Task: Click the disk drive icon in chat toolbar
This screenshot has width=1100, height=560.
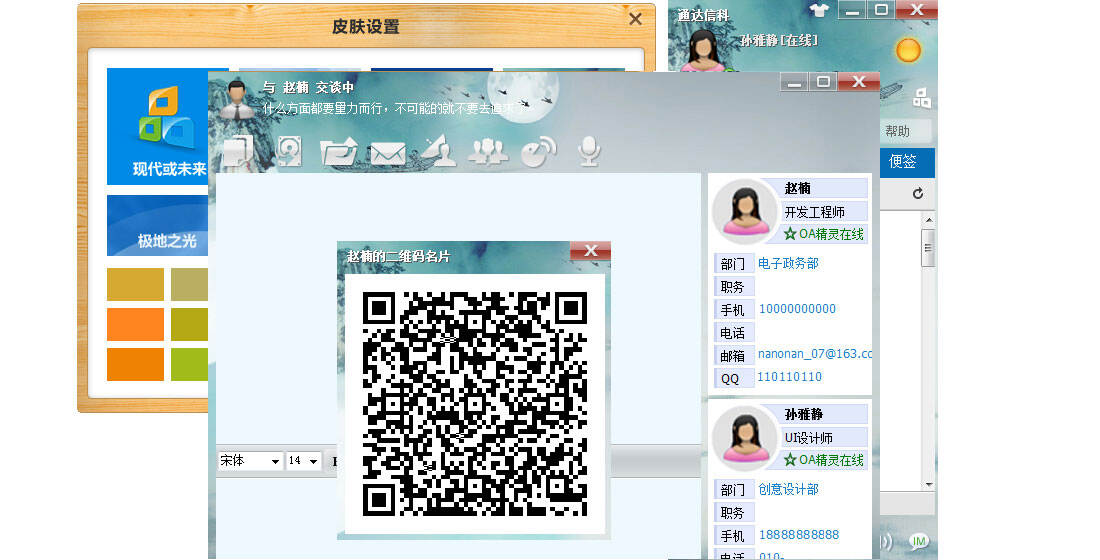Action: [289, 151]
